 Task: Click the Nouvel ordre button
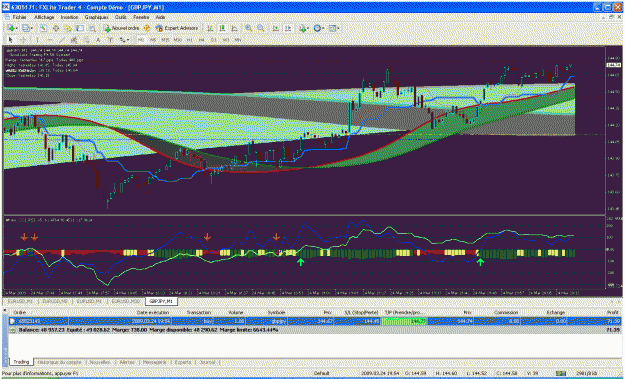tap(121, 28)
